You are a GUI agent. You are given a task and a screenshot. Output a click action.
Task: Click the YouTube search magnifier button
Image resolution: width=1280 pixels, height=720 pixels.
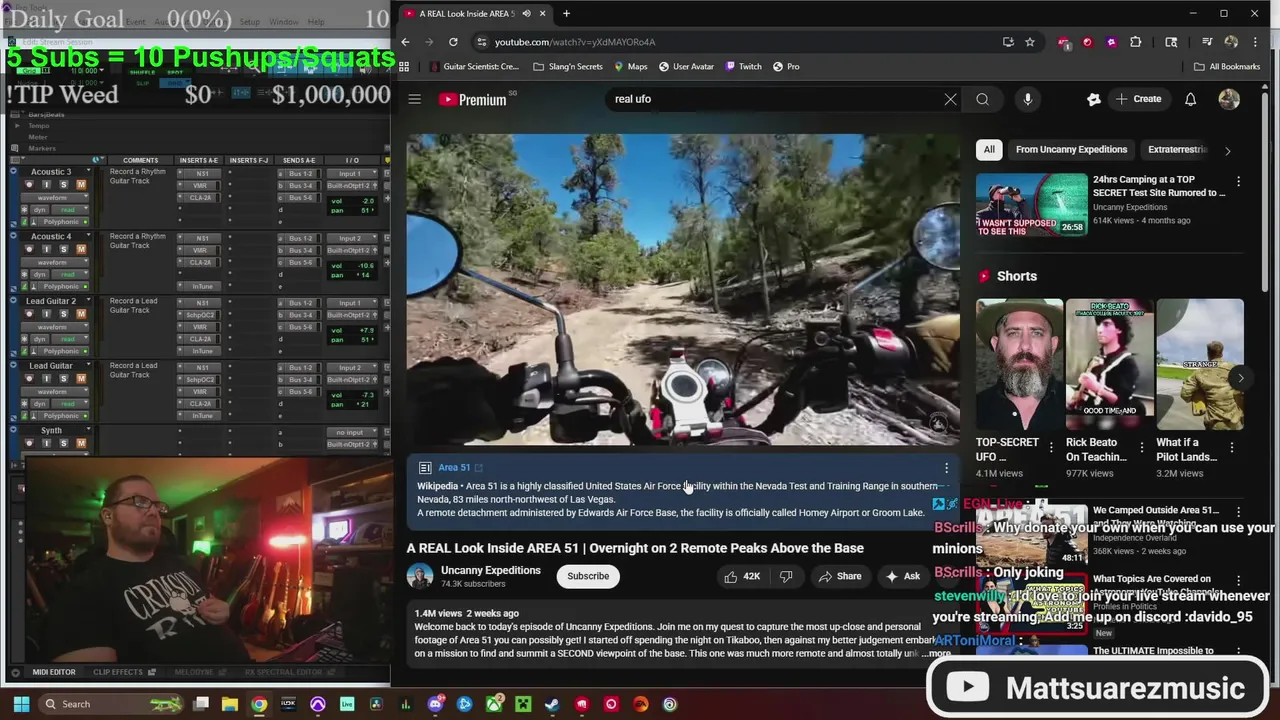[x=983, y=99]
